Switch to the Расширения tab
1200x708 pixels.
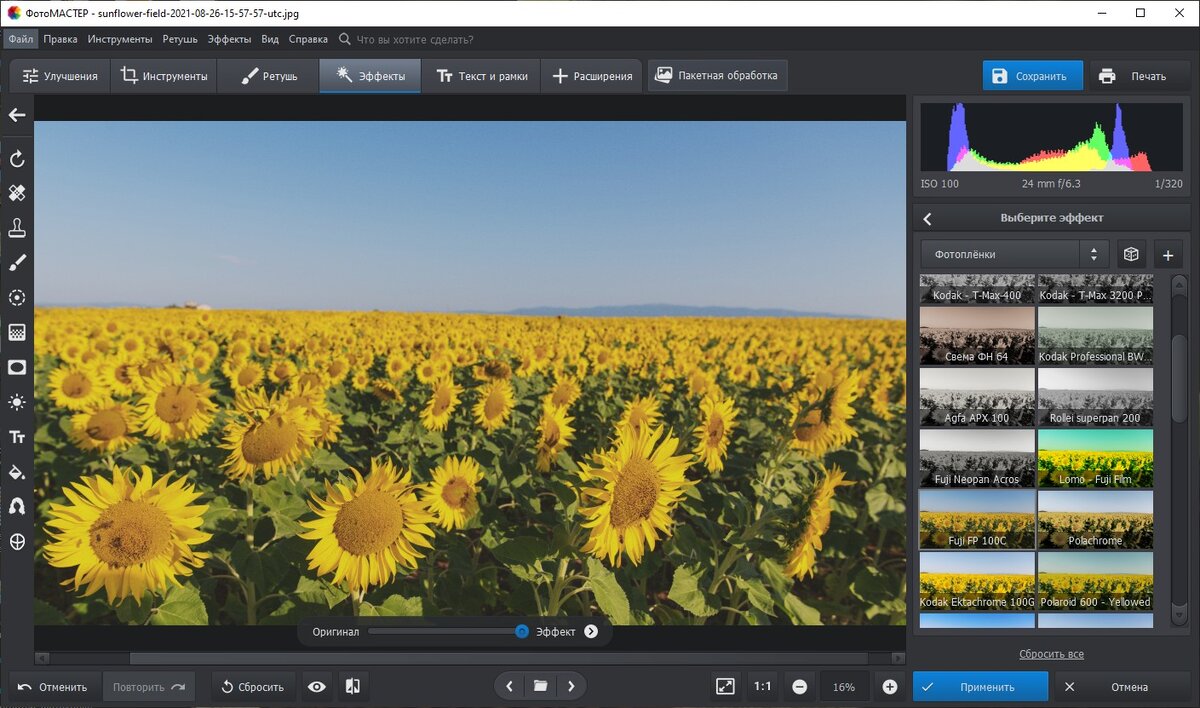click(x=592, y=76)
